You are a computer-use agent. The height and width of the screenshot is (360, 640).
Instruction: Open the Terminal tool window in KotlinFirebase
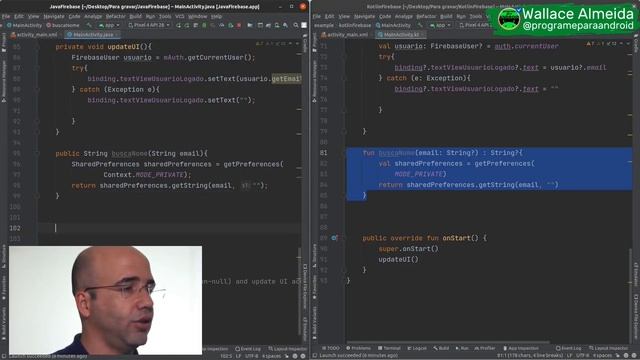tap(389, 348)
